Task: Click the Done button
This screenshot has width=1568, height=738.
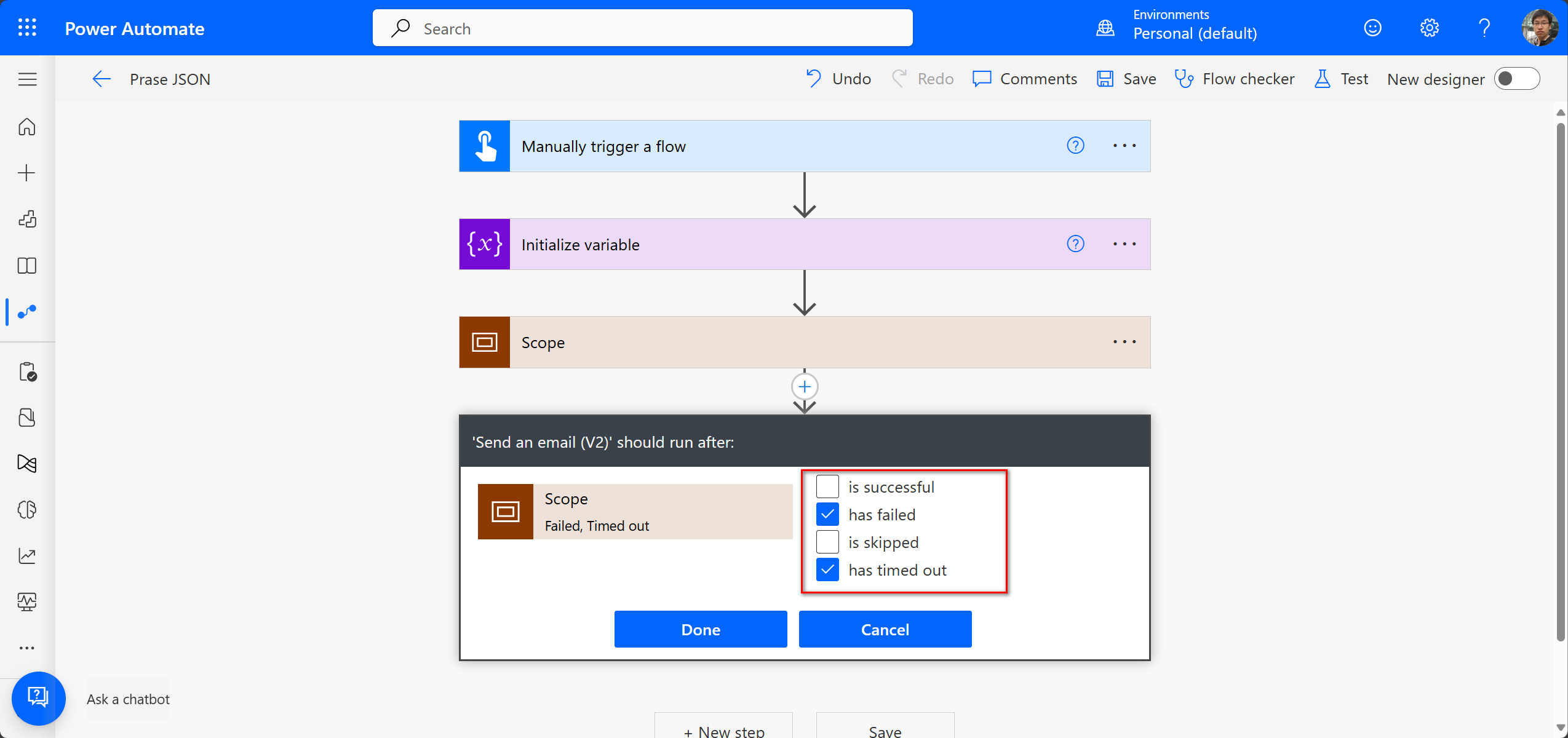Action: point(700,629)
